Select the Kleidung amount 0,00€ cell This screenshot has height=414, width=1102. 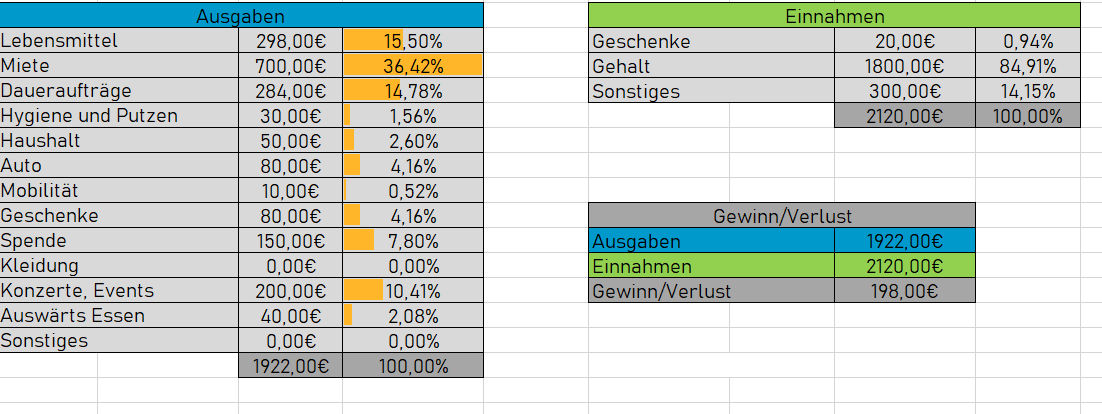pos(290,266)
